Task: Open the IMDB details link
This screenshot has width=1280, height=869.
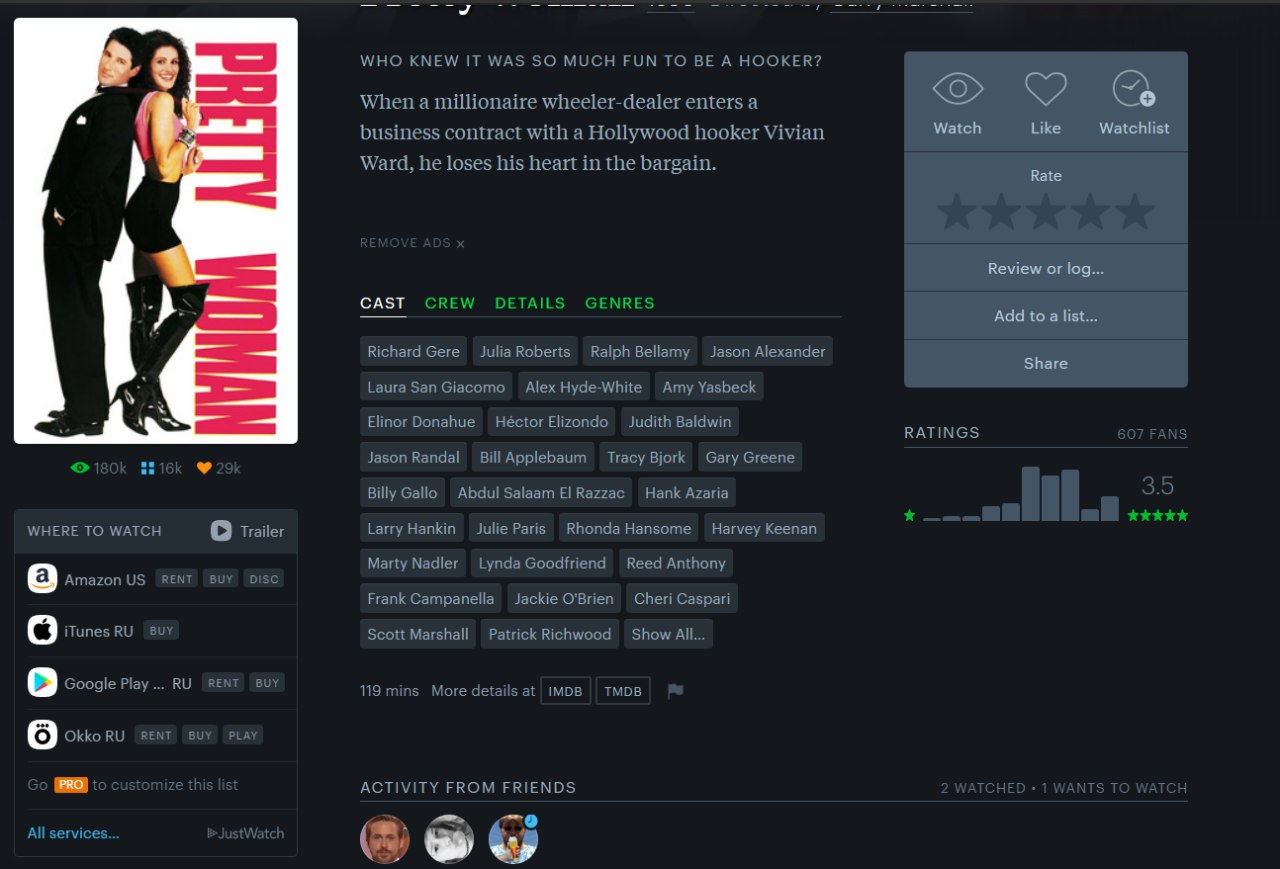Action: click(x=565, y=691)
